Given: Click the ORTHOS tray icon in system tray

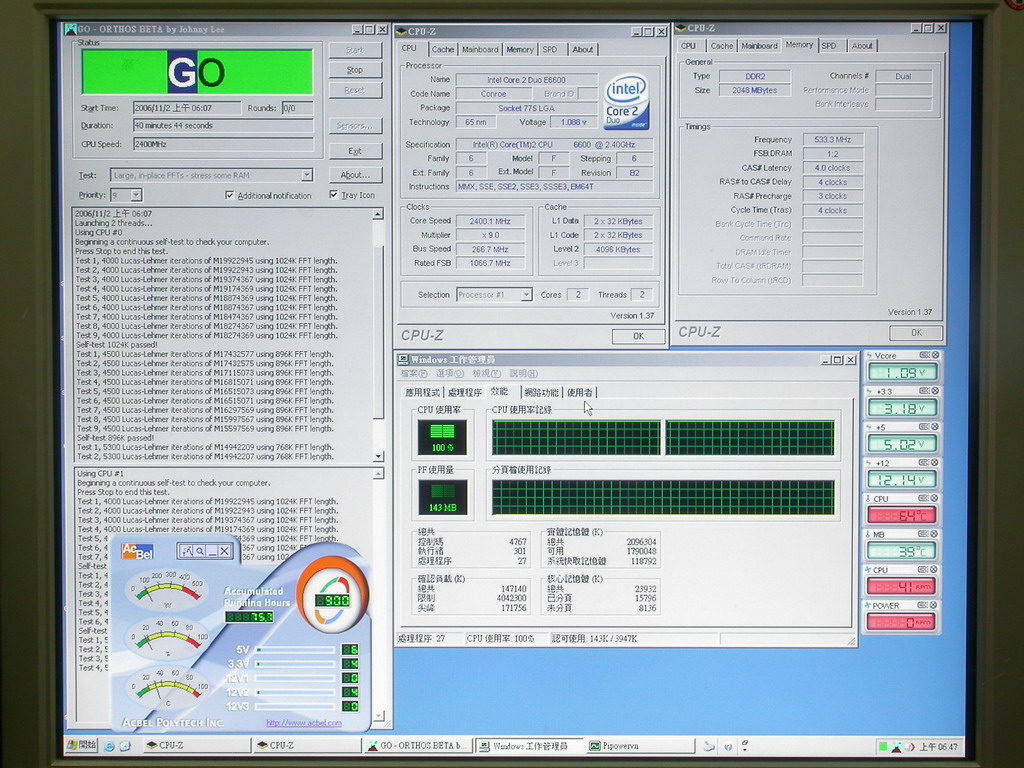Looking at the screenshot, I should pos(896,746).
